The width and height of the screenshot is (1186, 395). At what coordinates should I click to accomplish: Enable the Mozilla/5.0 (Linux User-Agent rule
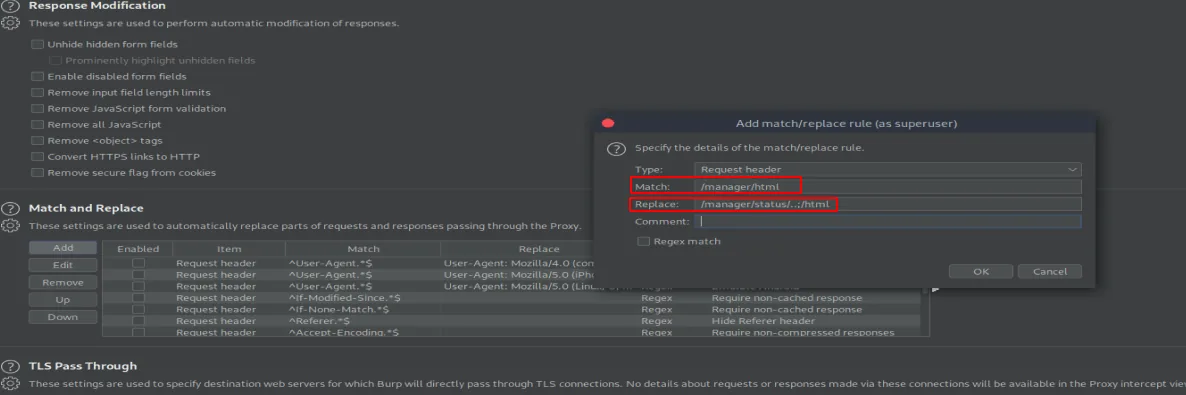[138, 287]
